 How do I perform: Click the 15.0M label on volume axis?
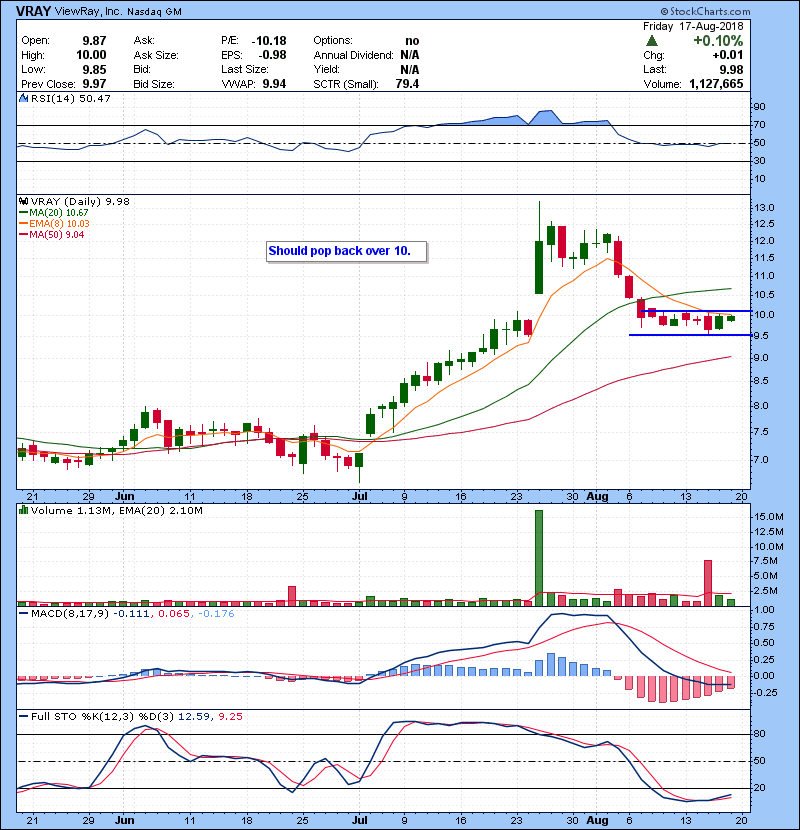coord(768,516)
